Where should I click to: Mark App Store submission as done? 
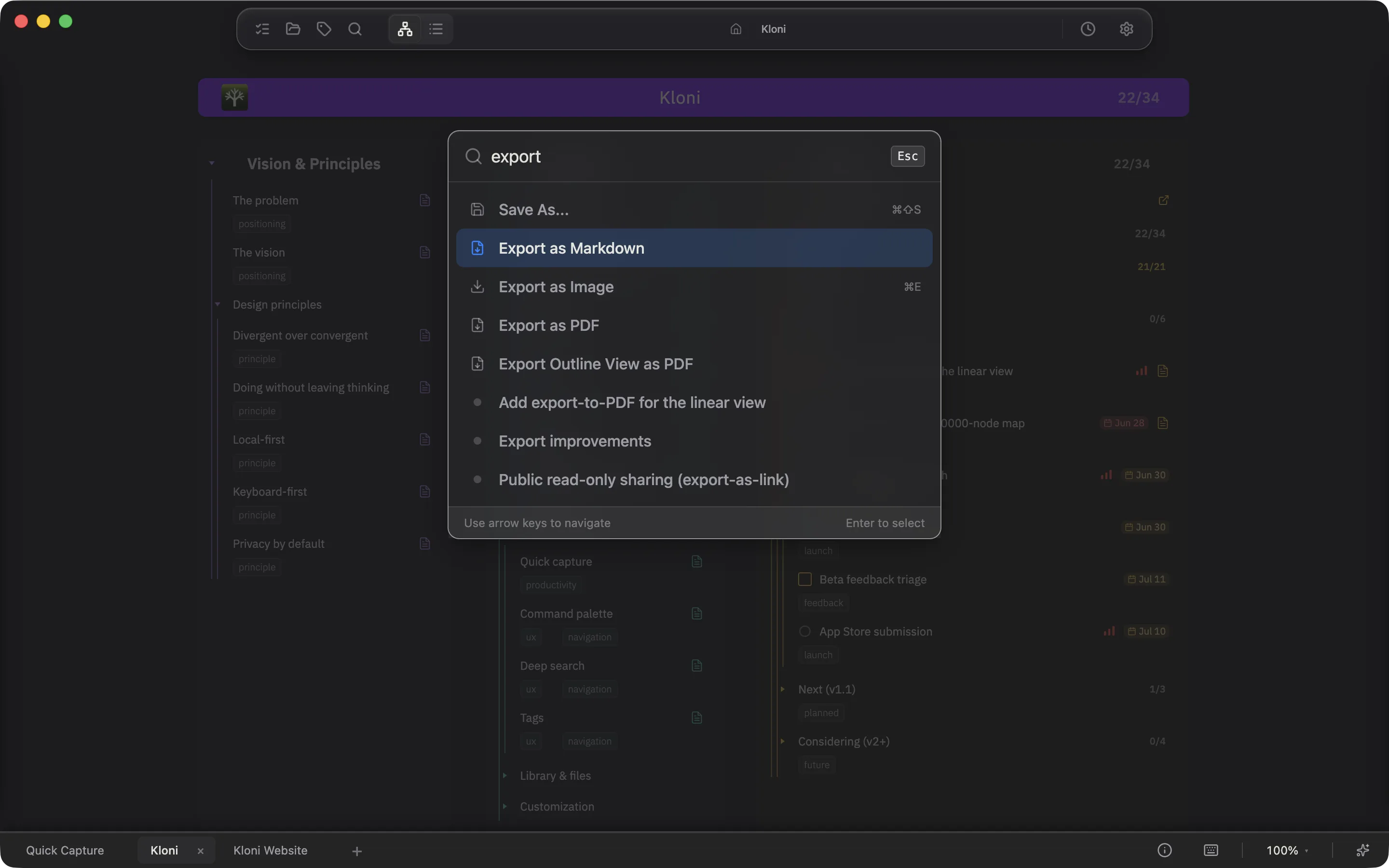coord(804,632)
